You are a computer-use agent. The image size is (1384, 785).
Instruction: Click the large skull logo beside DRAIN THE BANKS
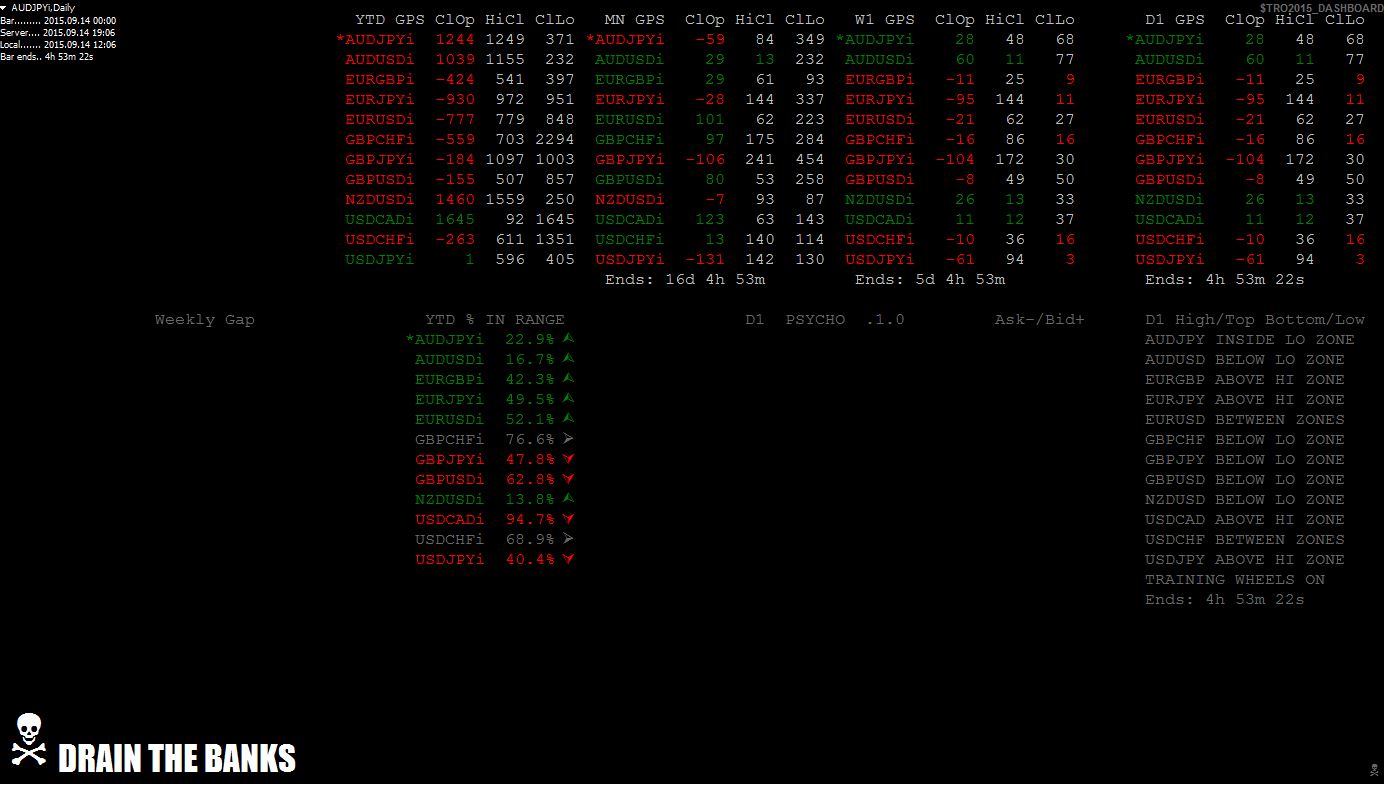(x=29, y=740)
